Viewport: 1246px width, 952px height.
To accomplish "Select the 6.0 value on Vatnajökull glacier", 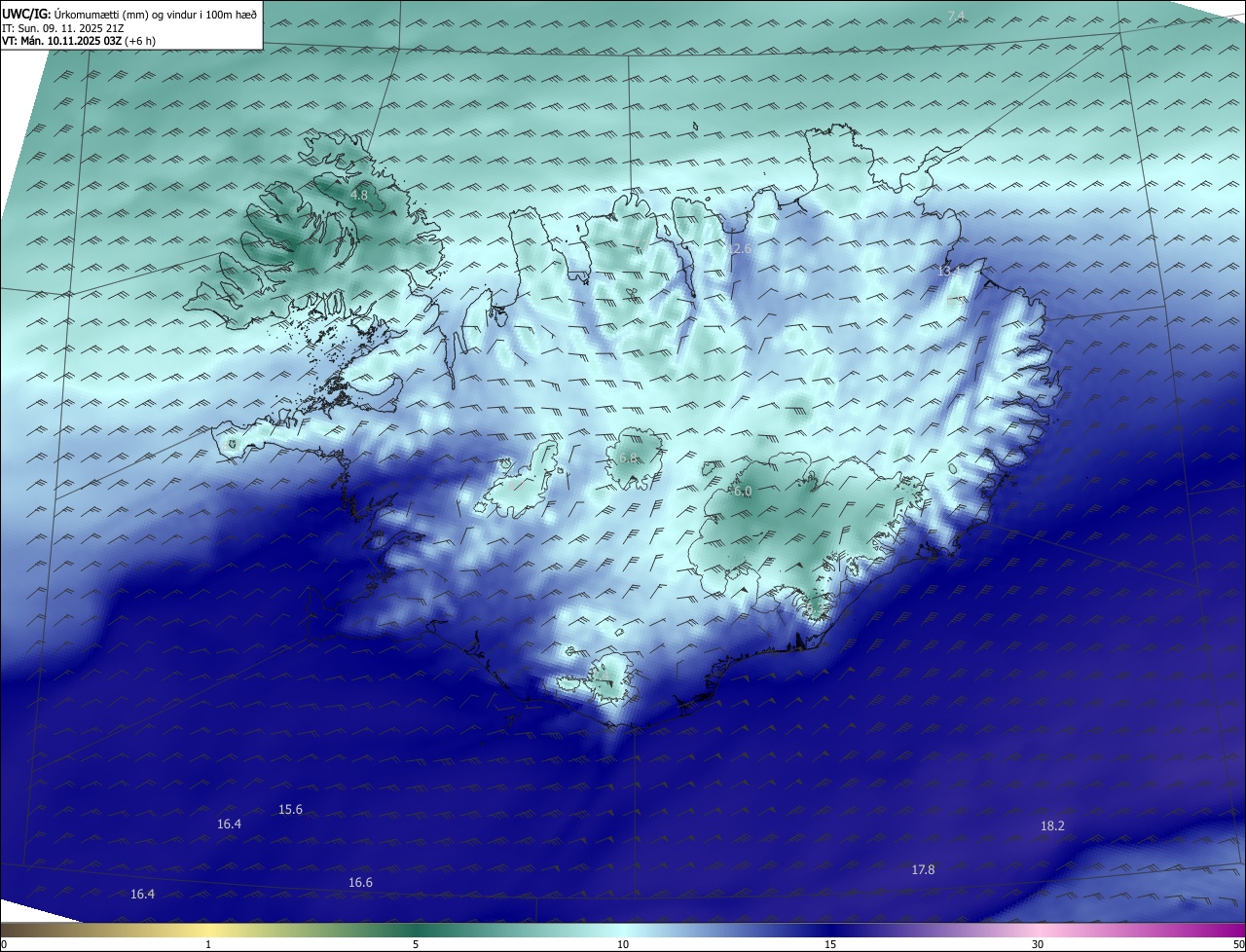I will pos(743,493).
